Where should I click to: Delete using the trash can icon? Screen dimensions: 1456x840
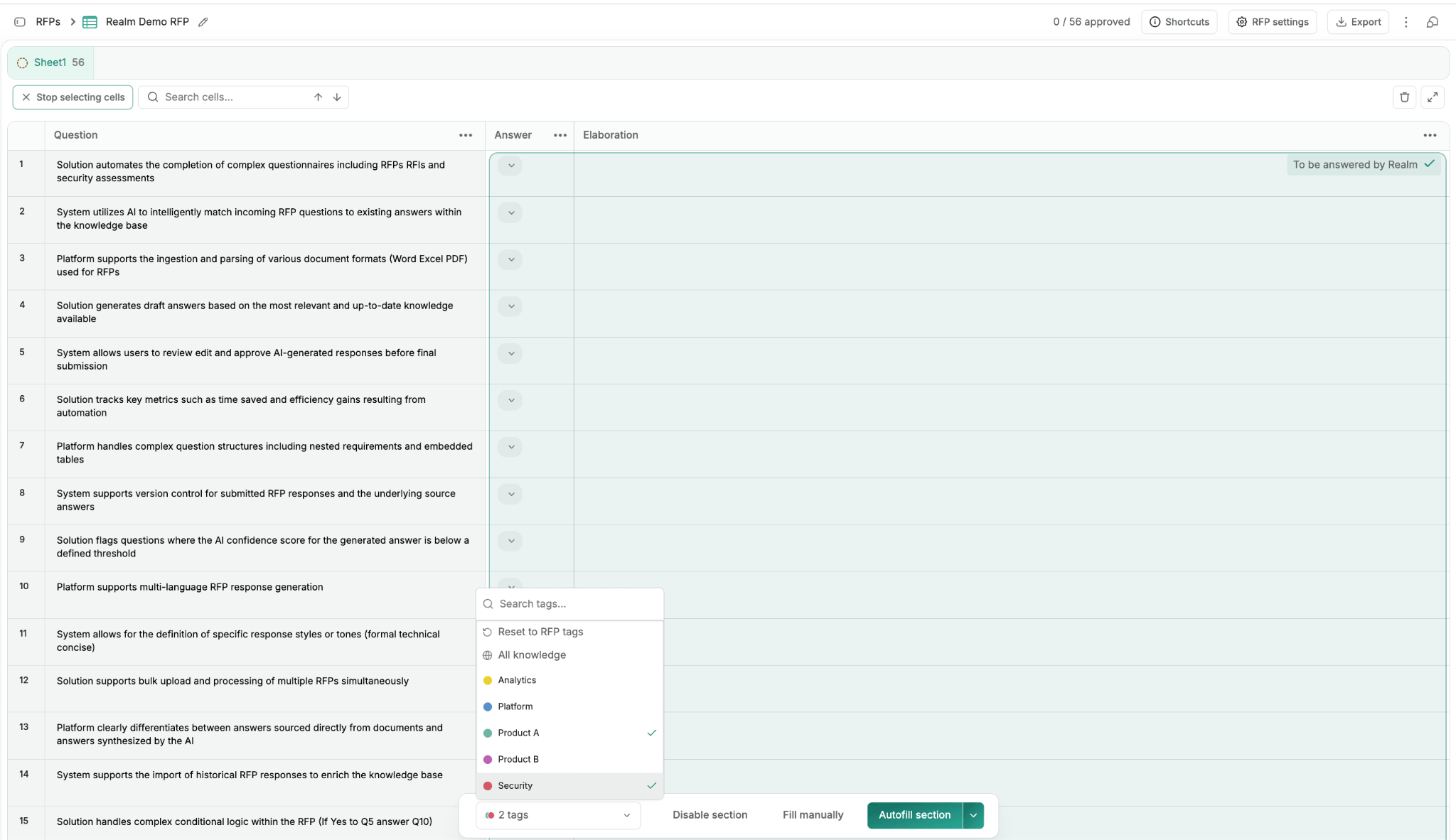click(x=1404, y=97)
